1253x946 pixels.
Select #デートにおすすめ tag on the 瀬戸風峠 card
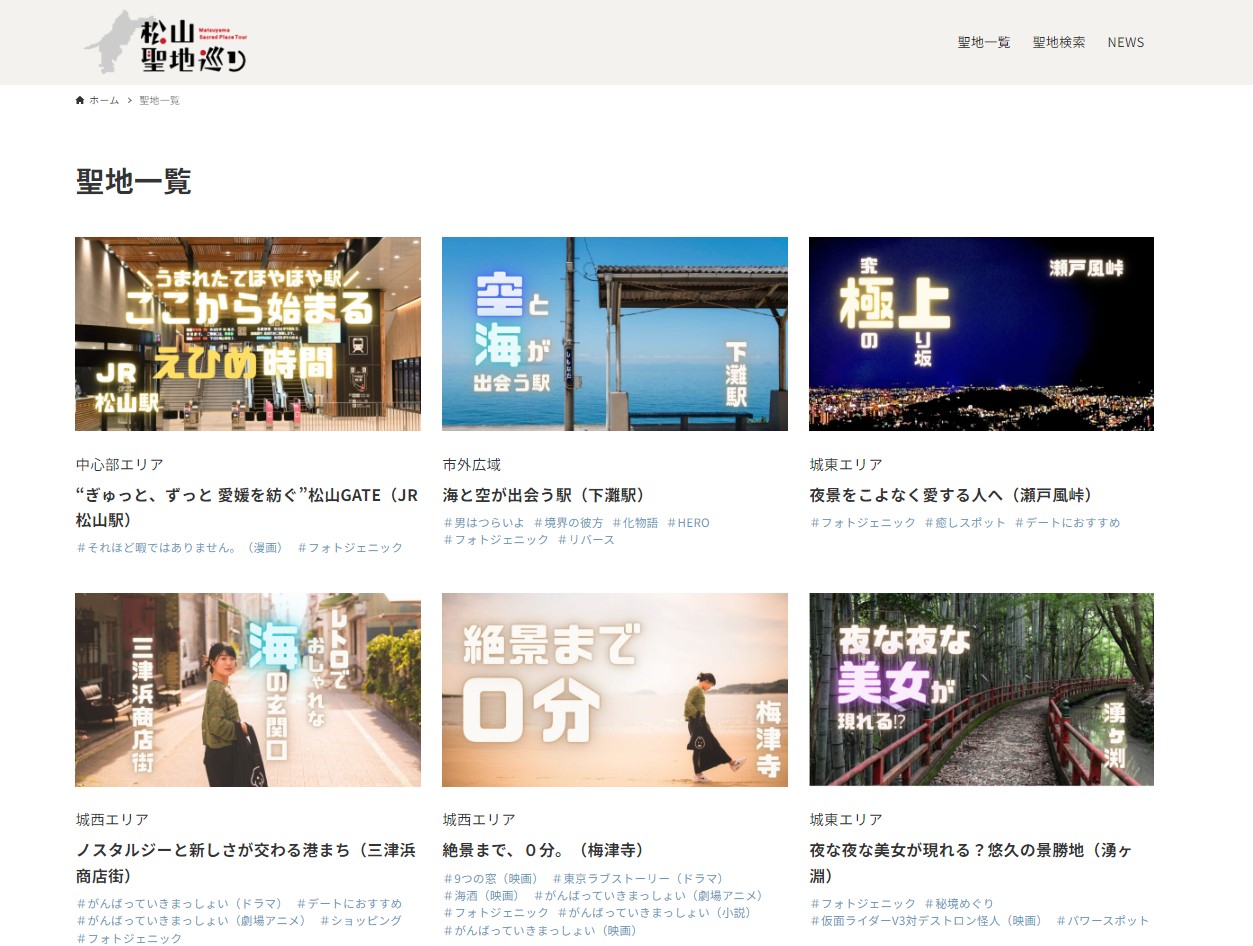(1067, 523)
